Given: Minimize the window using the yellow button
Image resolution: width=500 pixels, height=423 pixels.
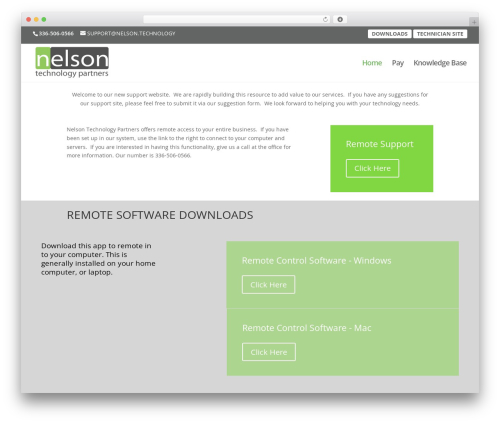Looking at the screenshot, I should coord(36,19).
